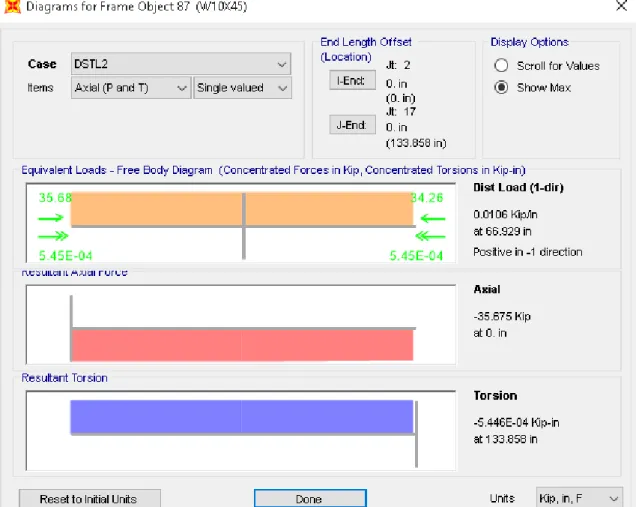The height and width of the screenshot is (507, 636).
Task: Click the J-End button
Action: (352, 125)
